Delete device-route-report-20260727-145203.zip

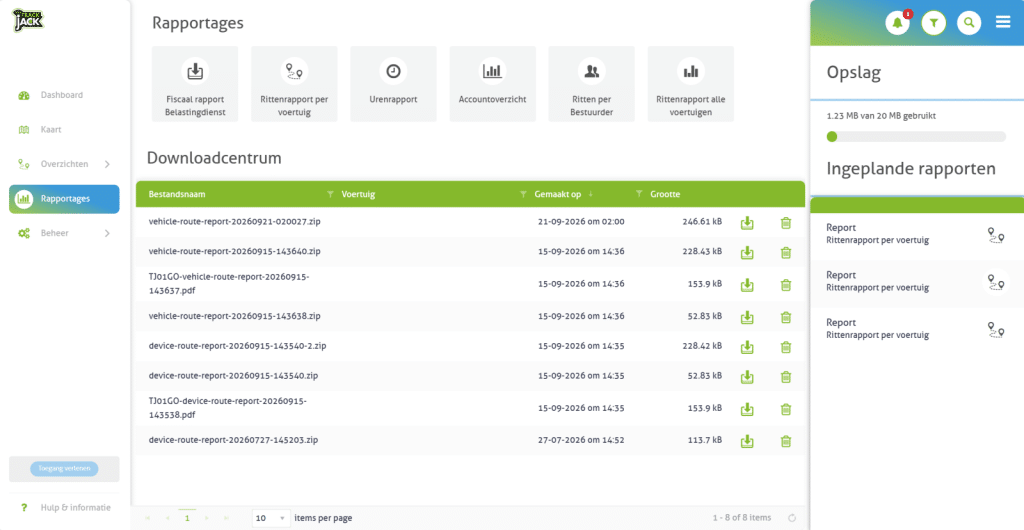click(x=786, y=441)
